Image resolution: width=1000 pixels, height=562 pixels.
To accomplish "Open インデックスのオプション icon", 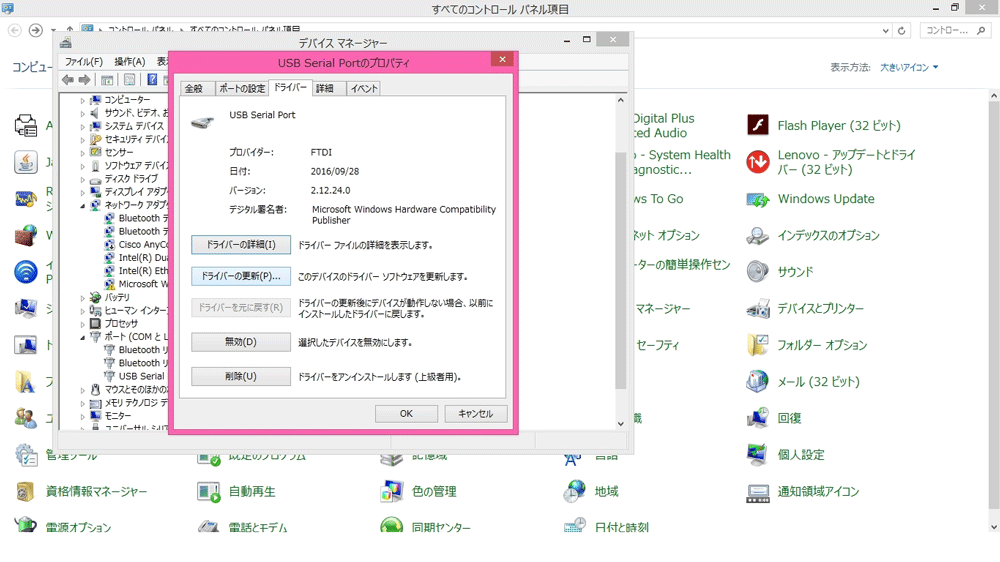I will 758,235.
